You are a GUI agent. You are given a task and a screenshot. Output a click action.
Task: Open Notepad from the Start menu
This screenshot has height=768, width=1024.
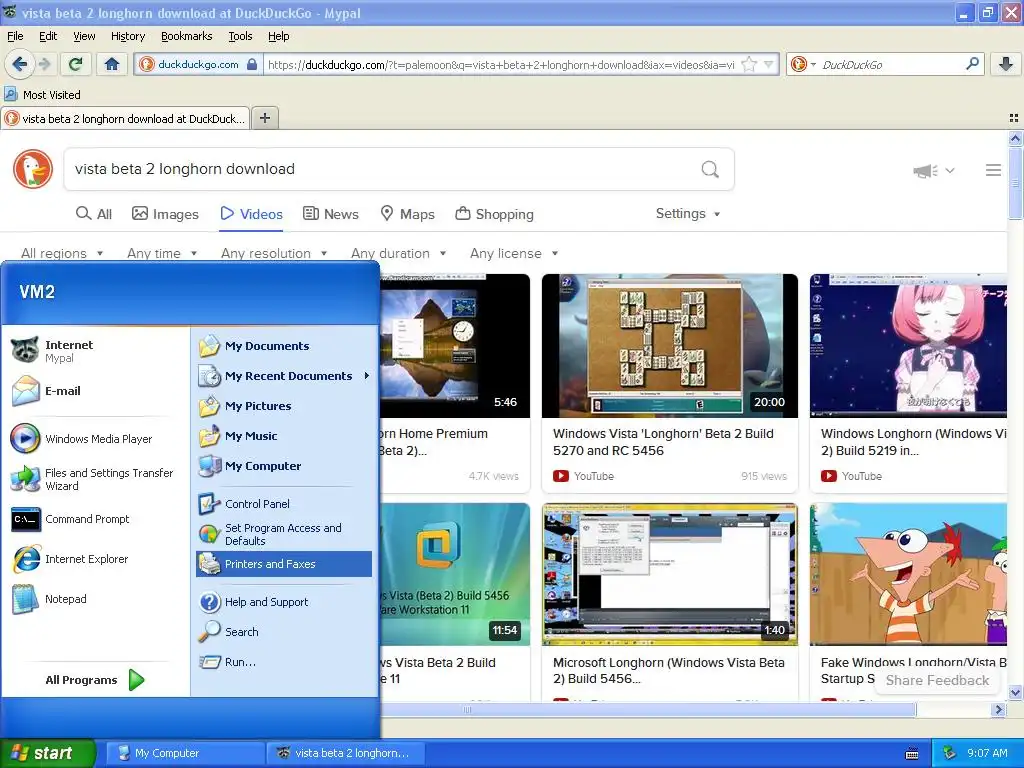(x=95, y=599)
